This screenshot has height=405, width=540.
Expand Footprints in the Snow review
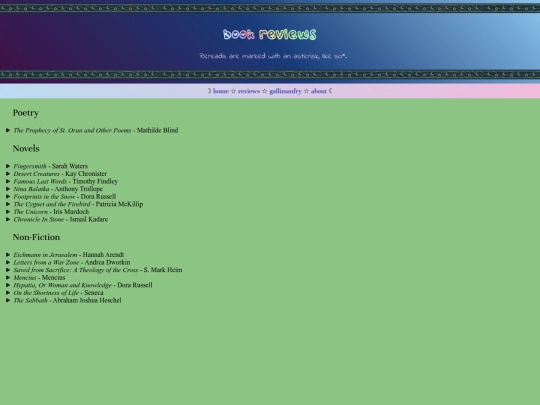pos(61,196)
